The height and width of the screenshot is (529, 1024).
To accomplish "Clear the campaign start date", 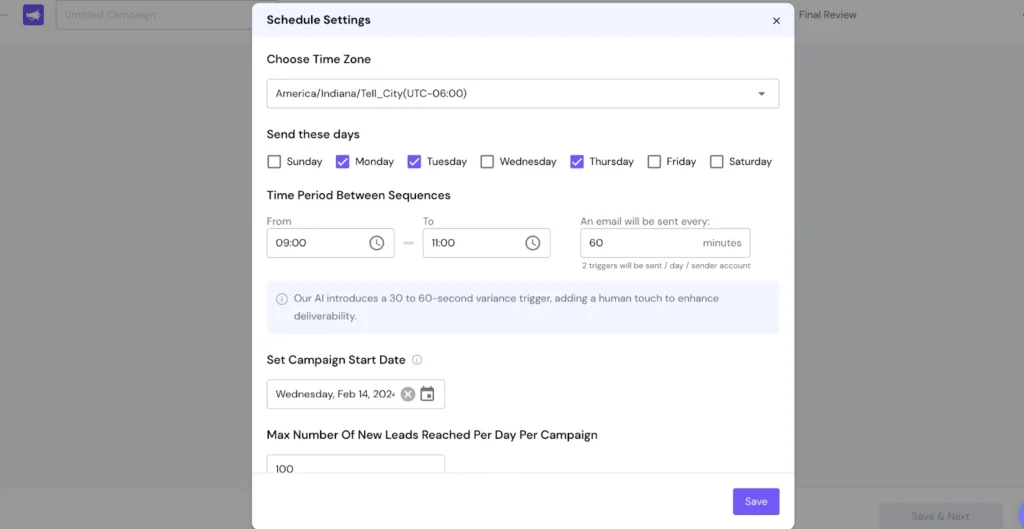I will [408, 394].
